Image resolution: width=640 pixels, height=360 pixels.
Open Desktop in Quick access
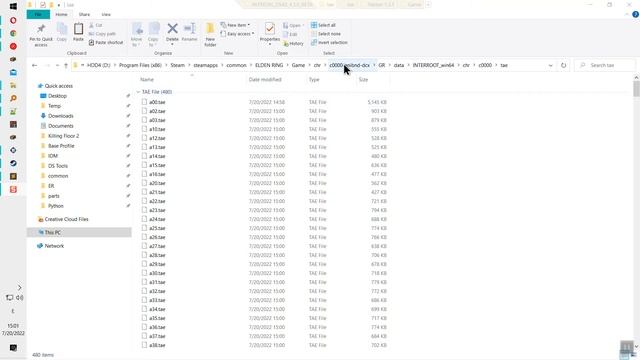tap(57, 96)
